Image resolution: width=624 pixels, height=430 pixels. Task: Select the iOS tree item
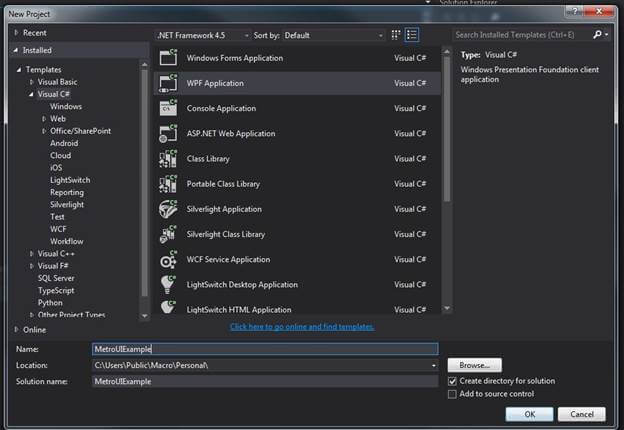56,168
